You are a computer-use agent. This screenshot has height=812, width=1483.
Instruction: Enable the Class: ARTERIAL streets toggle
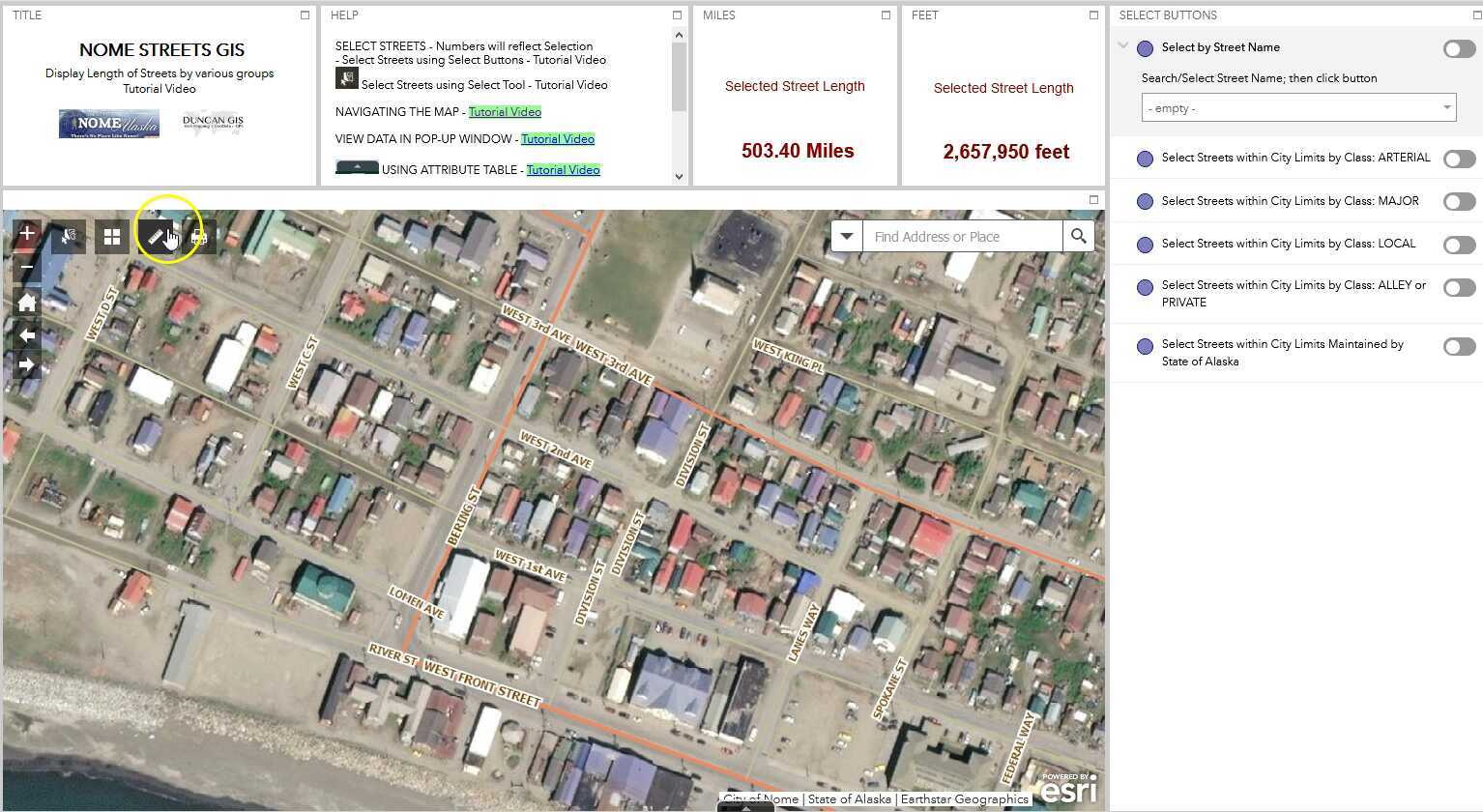pos(1458,159)
